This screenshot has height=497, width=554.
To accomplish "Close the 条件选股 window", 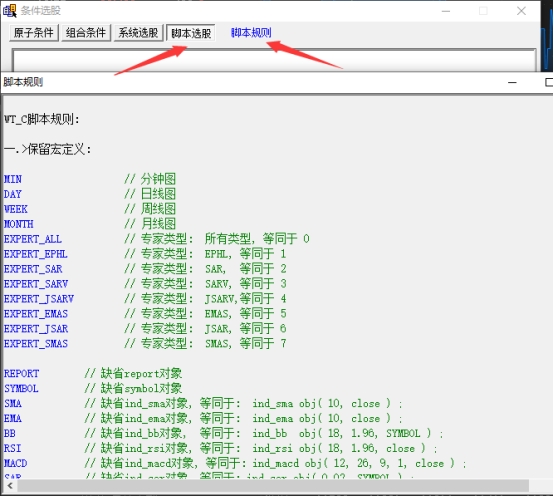I will [x=521, y=11].
